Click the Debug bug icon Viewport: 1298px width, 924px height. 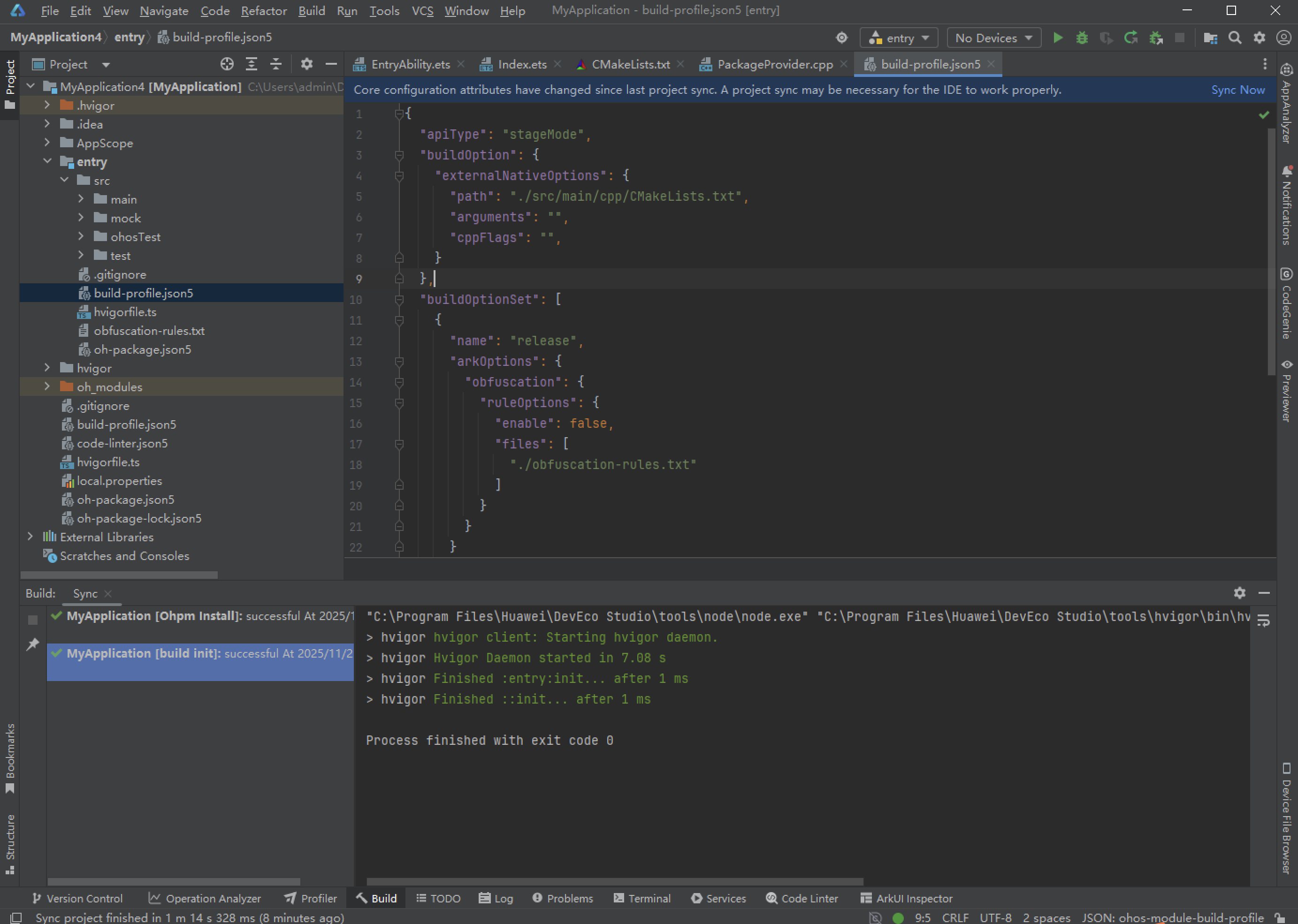click(1082, 38)
